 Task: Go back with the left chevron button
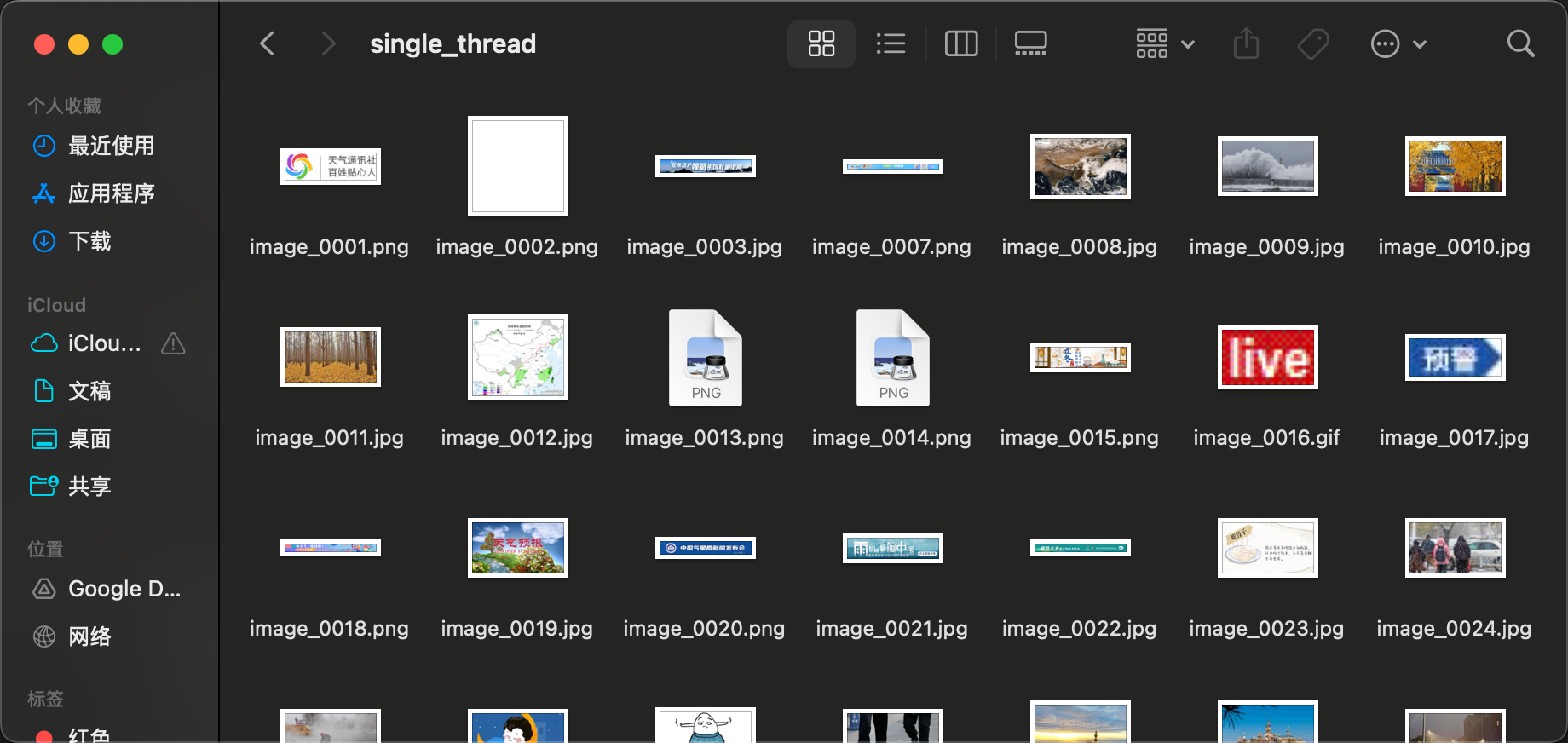(268, 43)
